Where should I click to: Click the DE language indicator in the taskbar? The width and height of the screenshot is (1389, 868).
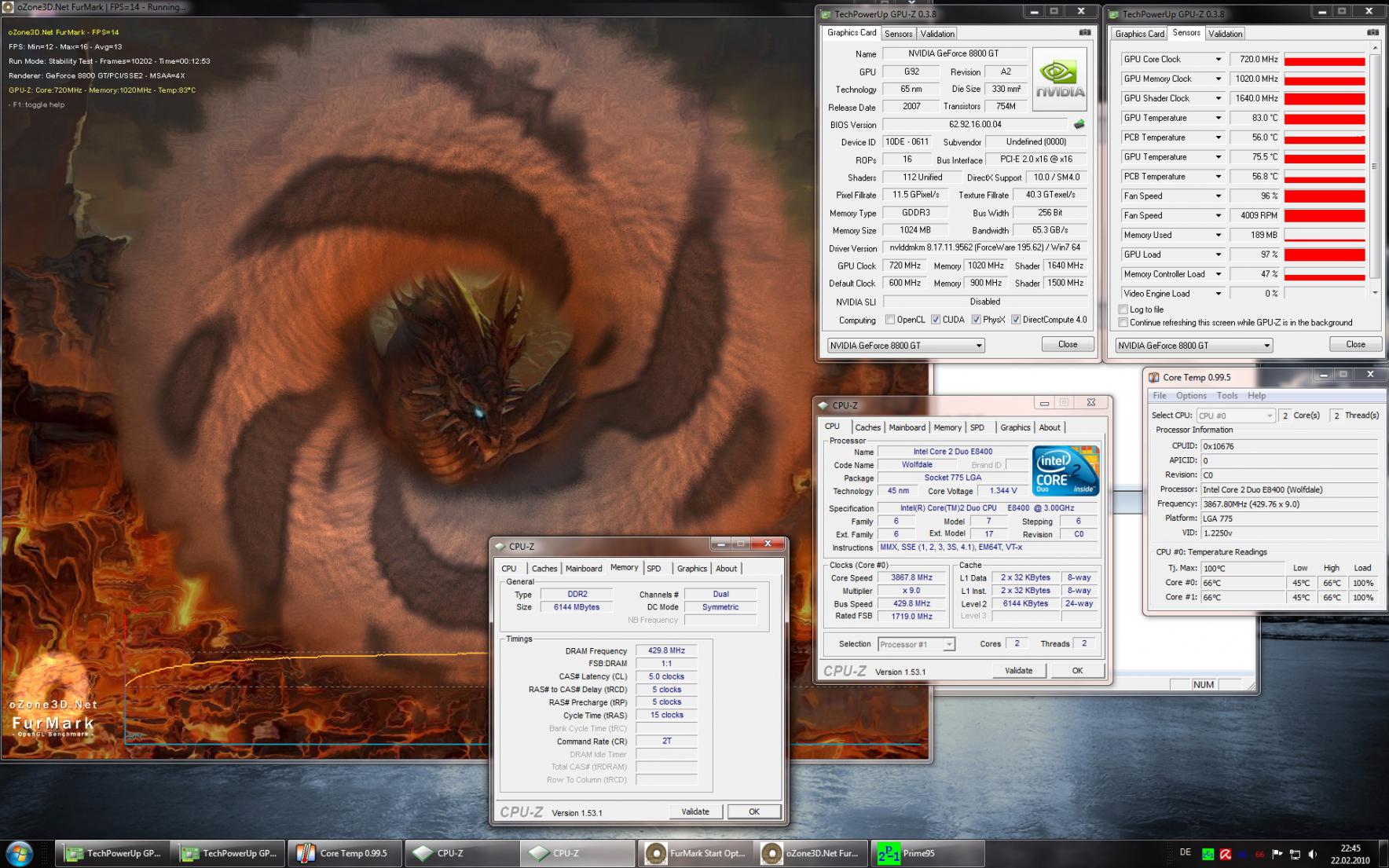pyautogui.click(x=1186, y=852)
